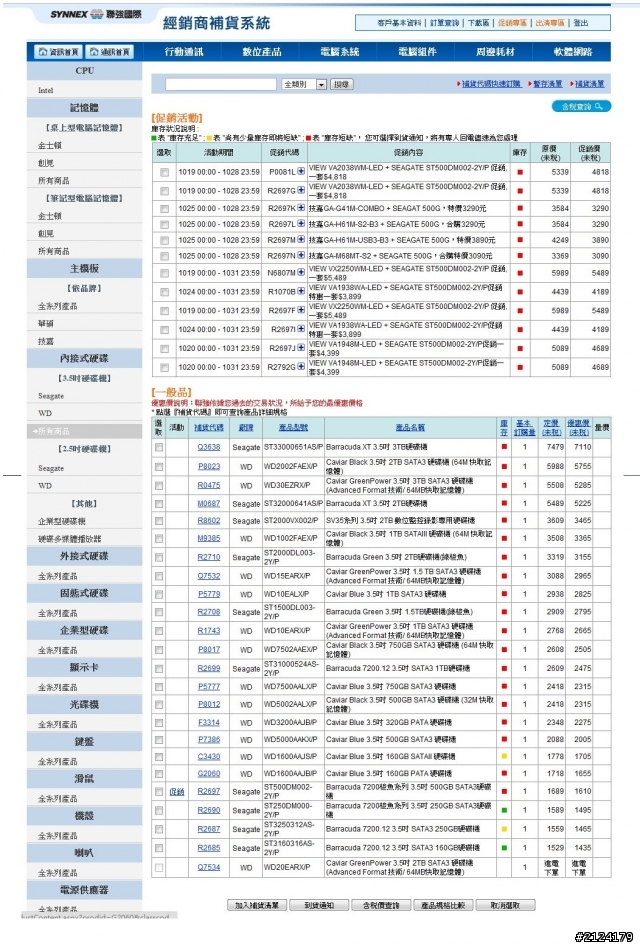Tick the checkbox in the Q3638 row
The image size is (640, 945).
pyautogui.click(x=159, y=448)
